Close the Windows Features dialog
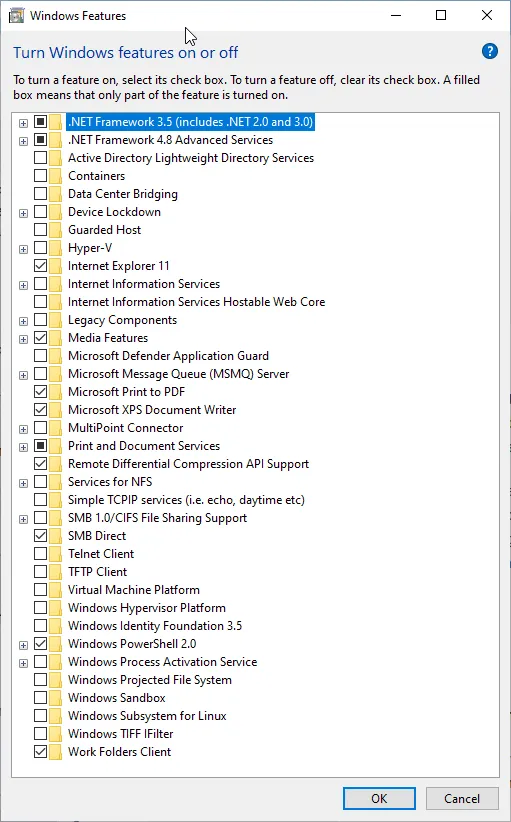 tap(487, 15)
